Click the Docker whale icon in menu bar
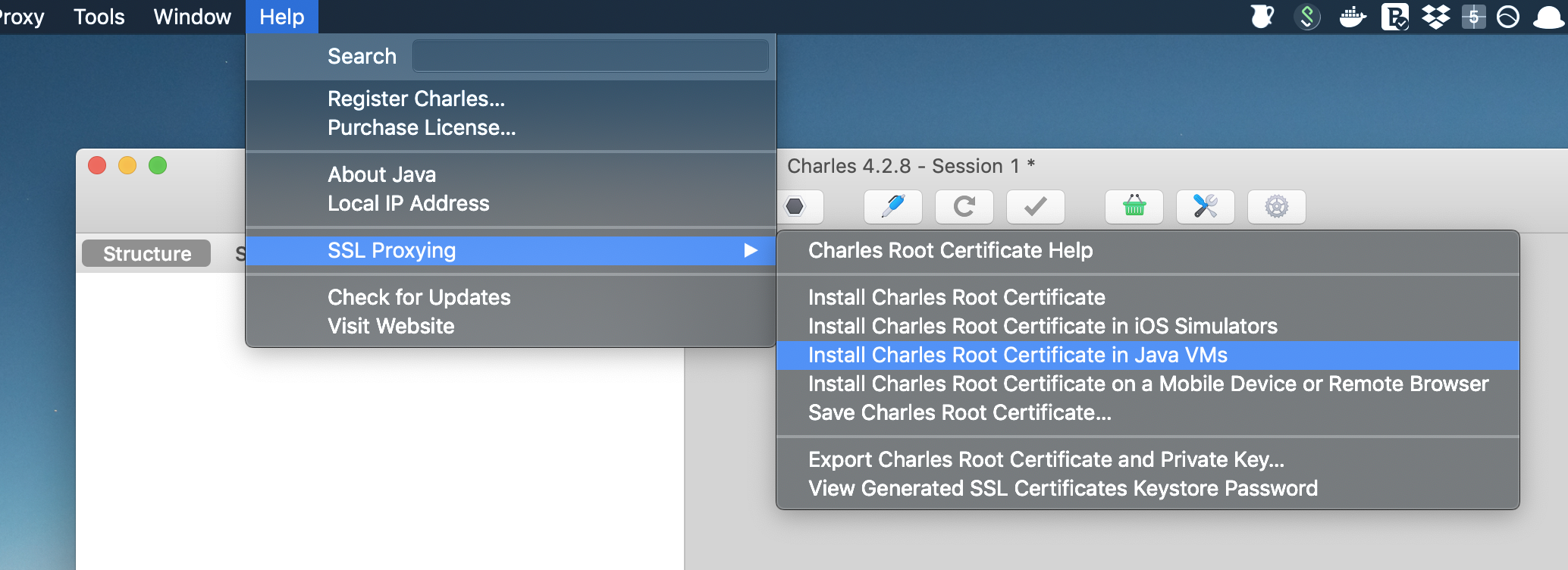1568x570 pixels. 1352,17
